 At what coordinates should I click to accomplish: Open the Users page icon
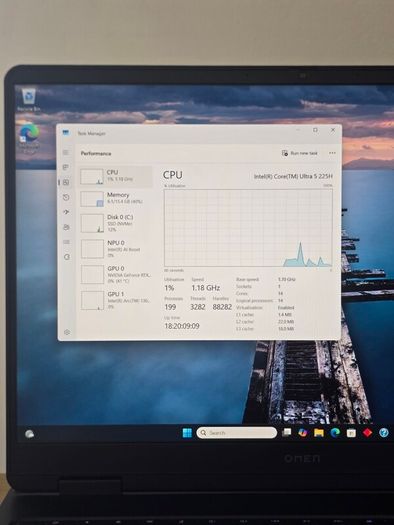(x=66, y=227)
